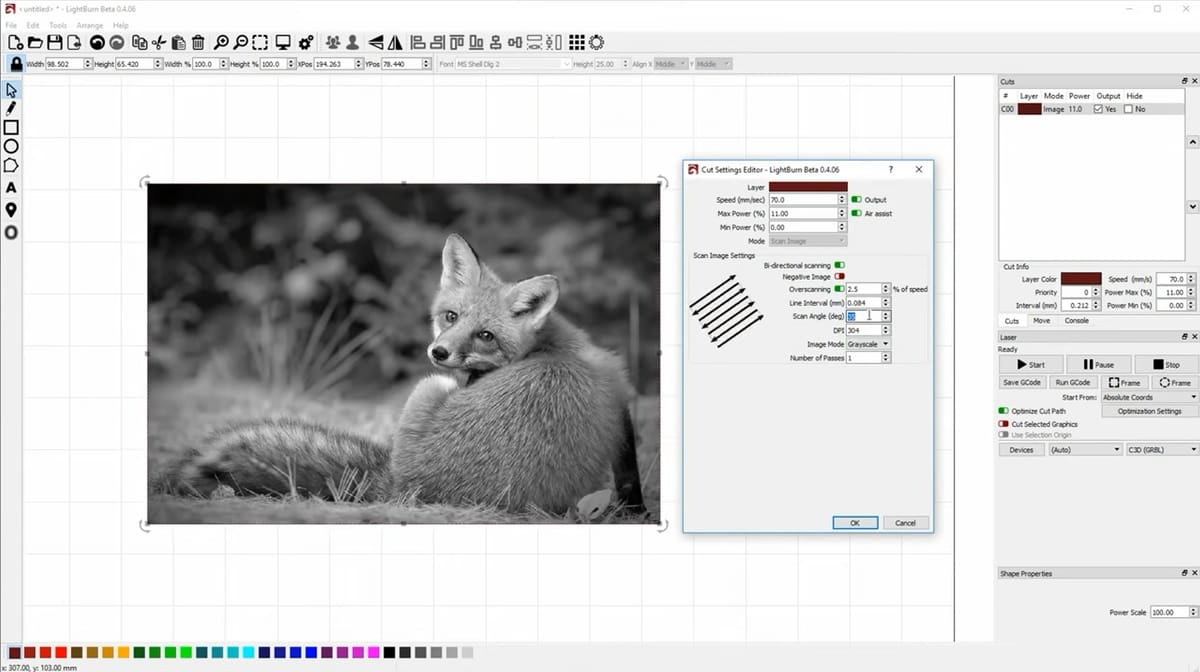Open the Settings gears icon
Image resolution: width=1200 pixels, height=672 pixels.
pyautogui.click(x=306, y=42)
